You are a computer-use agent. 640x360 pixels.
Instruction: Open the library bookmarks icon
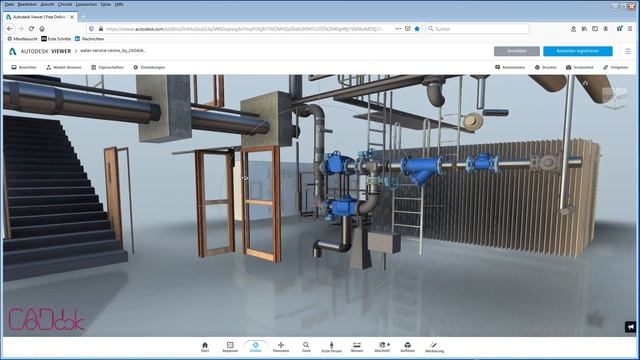point(584,29)
